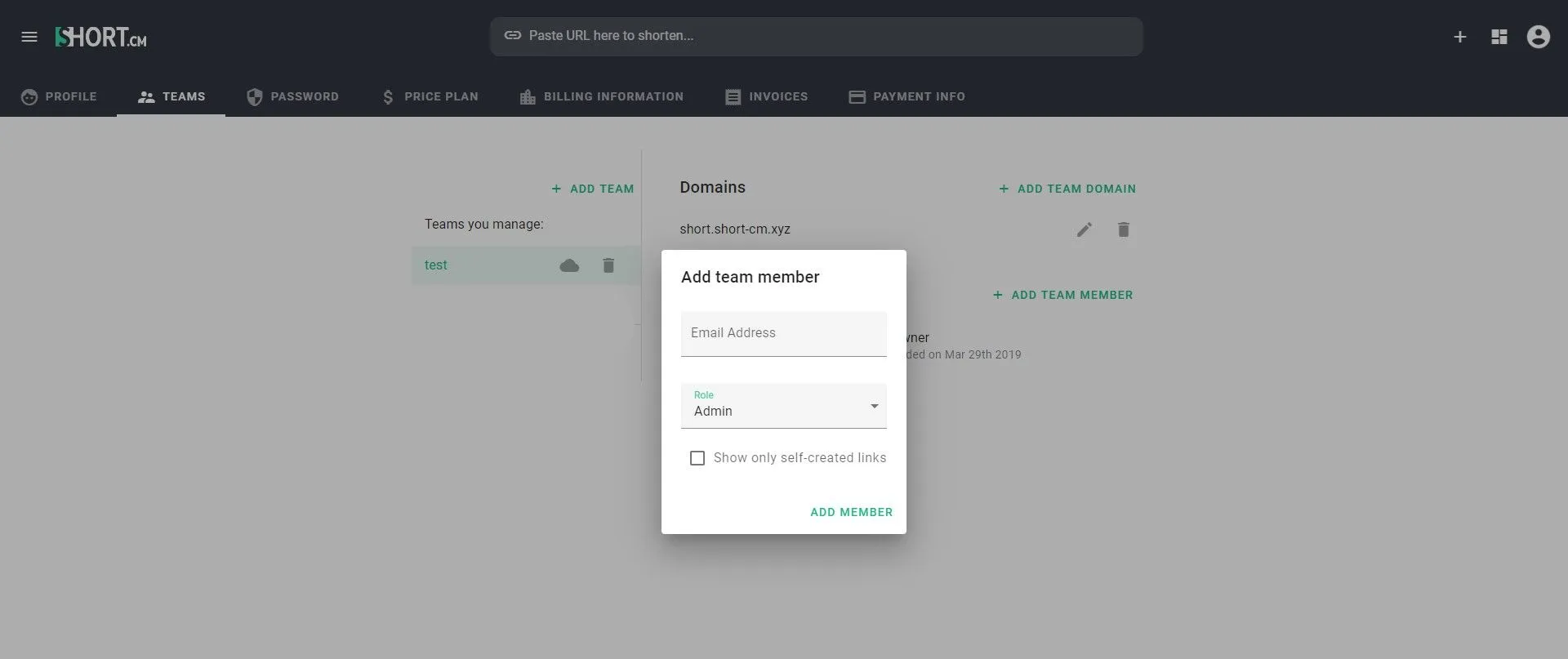Click the Domains heading
This screenshot has height=659, width=1568.
coord(713,187)
